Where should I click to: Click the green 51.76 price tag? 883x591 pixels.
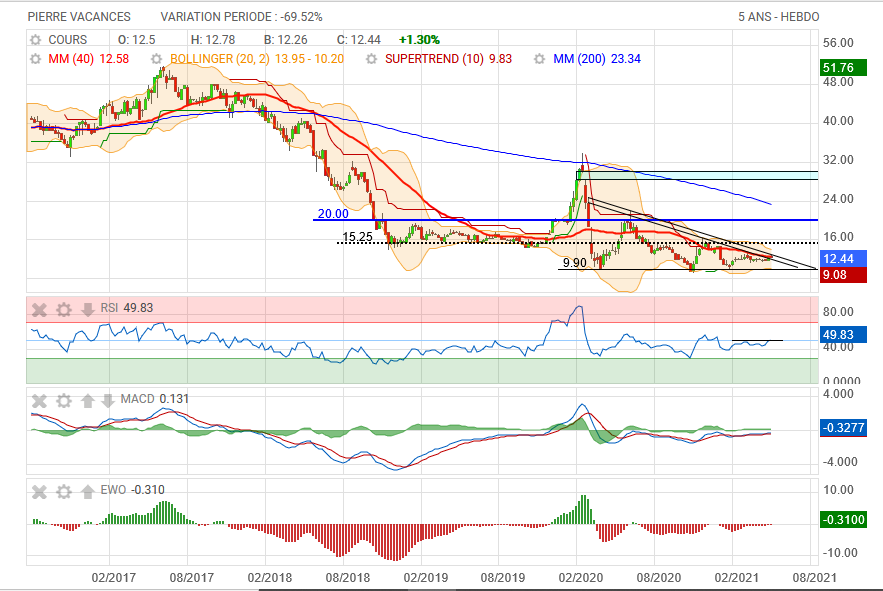point(843,68)
